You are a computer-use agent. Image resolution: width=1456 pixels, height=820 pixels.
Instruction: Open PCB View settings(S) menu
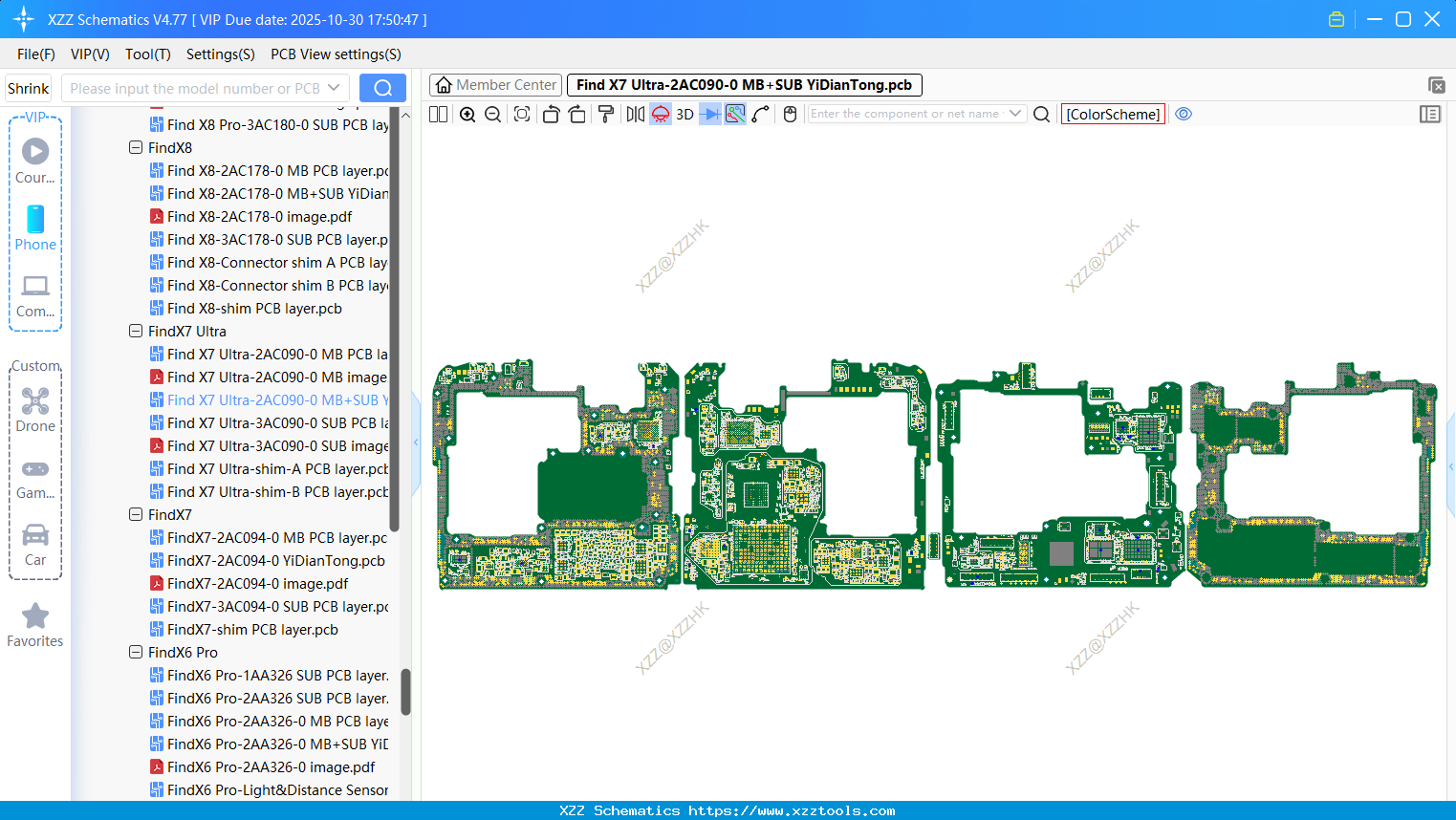337,54
